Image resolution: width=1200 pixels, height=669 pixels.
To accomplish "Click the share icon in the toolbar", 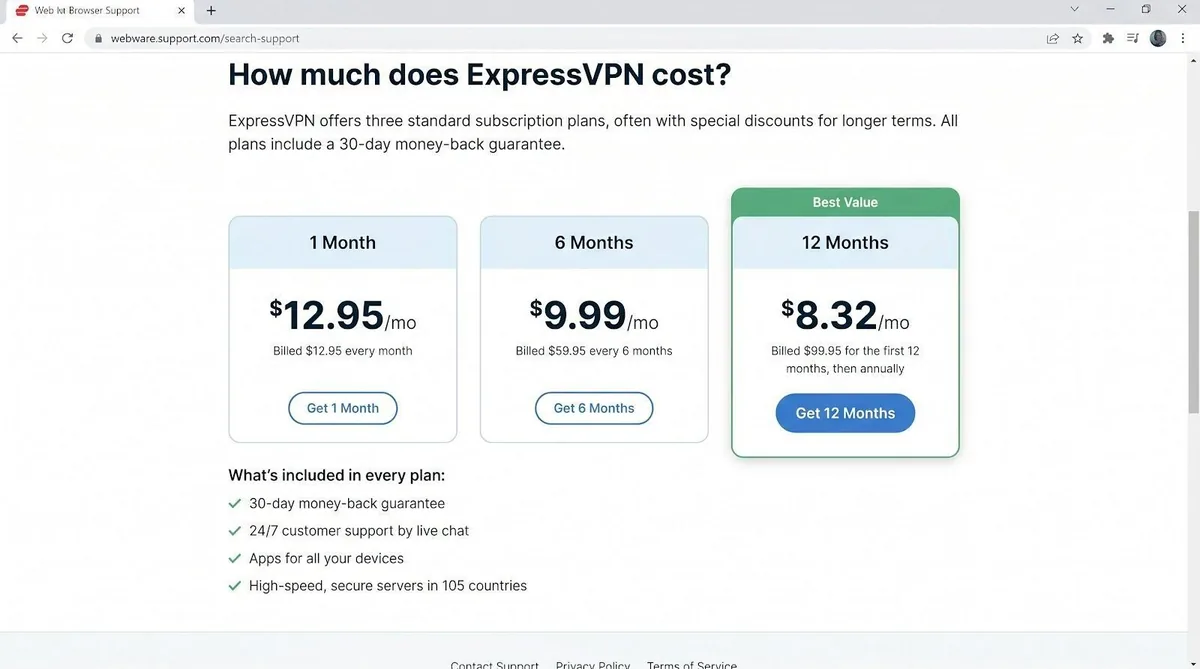I will click(x=1052, y=38).
